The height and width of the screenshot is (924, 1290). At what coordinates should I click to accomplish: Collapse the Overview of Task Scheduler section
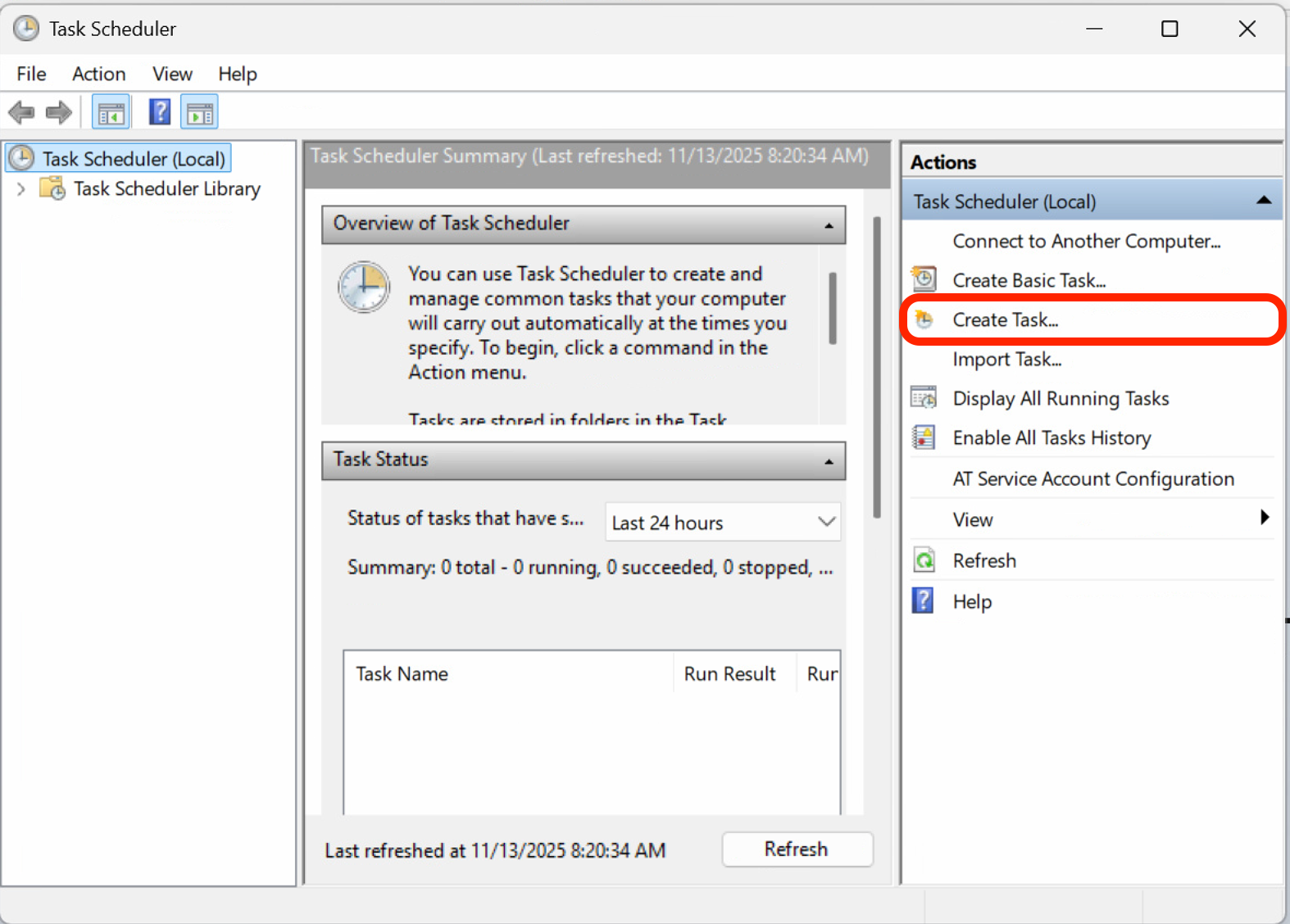pos(829,224)
